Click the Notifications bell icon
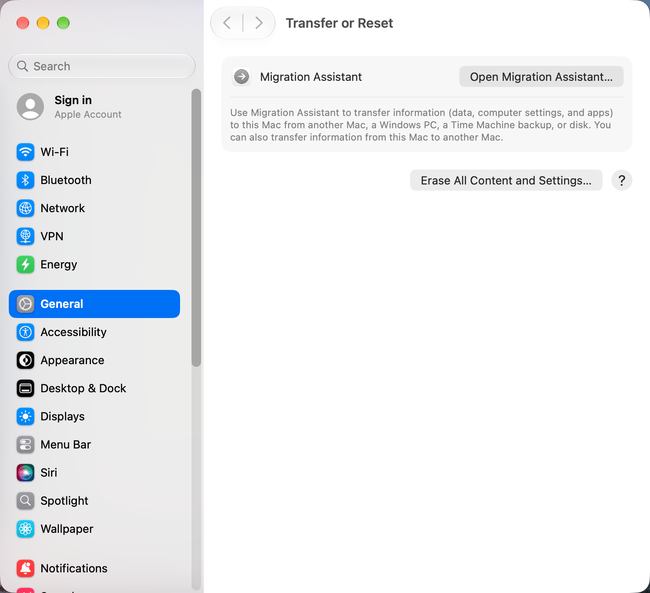Screen dimensions: 650x593 (x=25, y=568)
